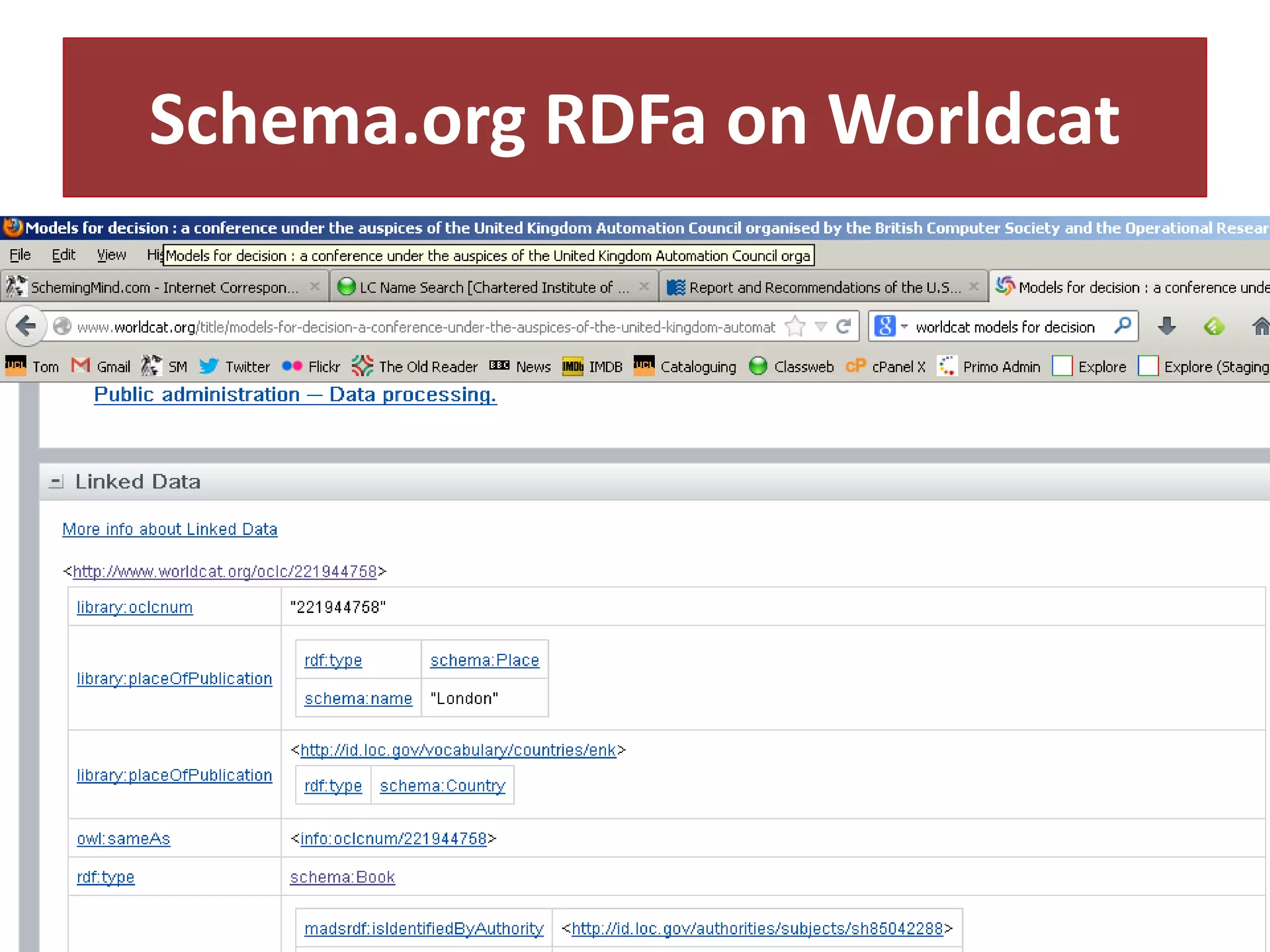
Task: Open the Explore (Staging) bookmark
Action: 1204,367
